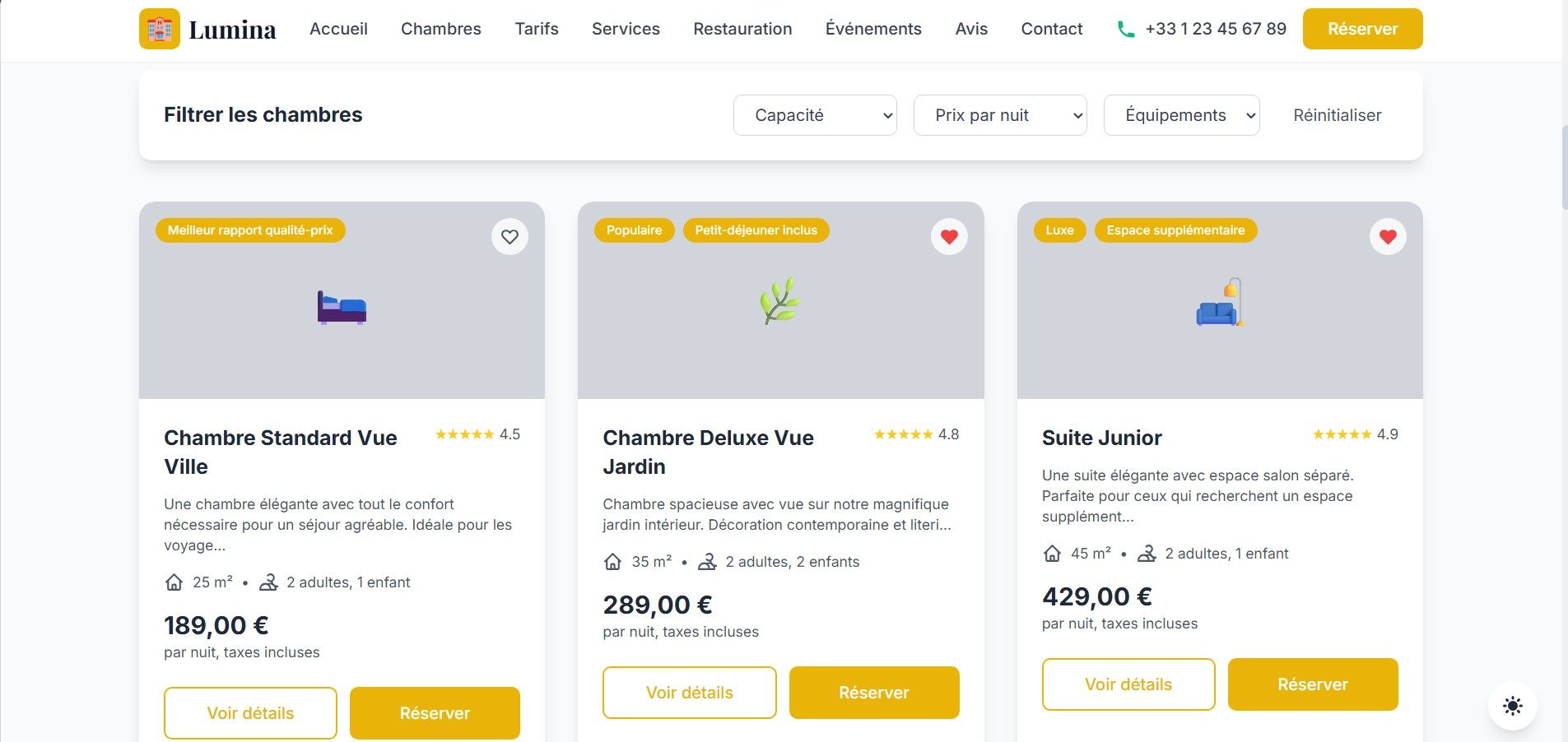Click the green phone icon
This screenshot has height=742, width=1568.
[1125, 30]
